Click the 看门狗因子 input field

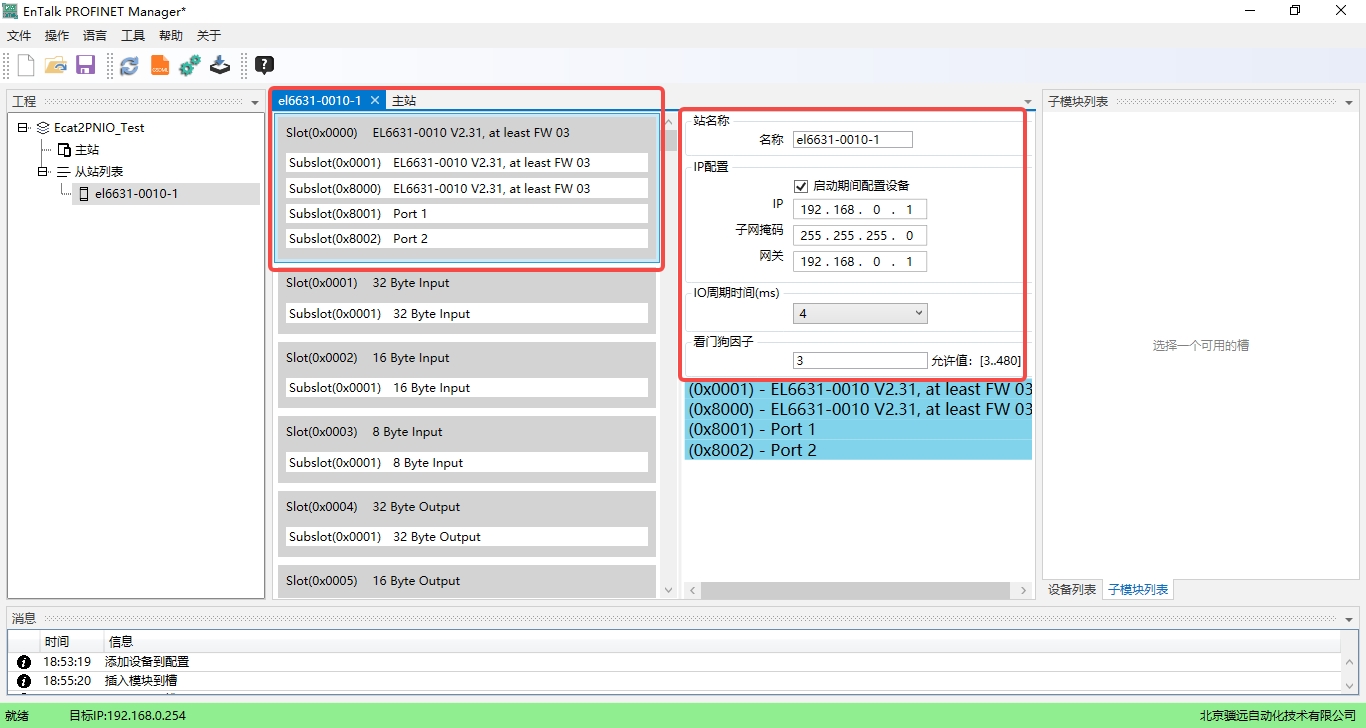click(859, 361)
